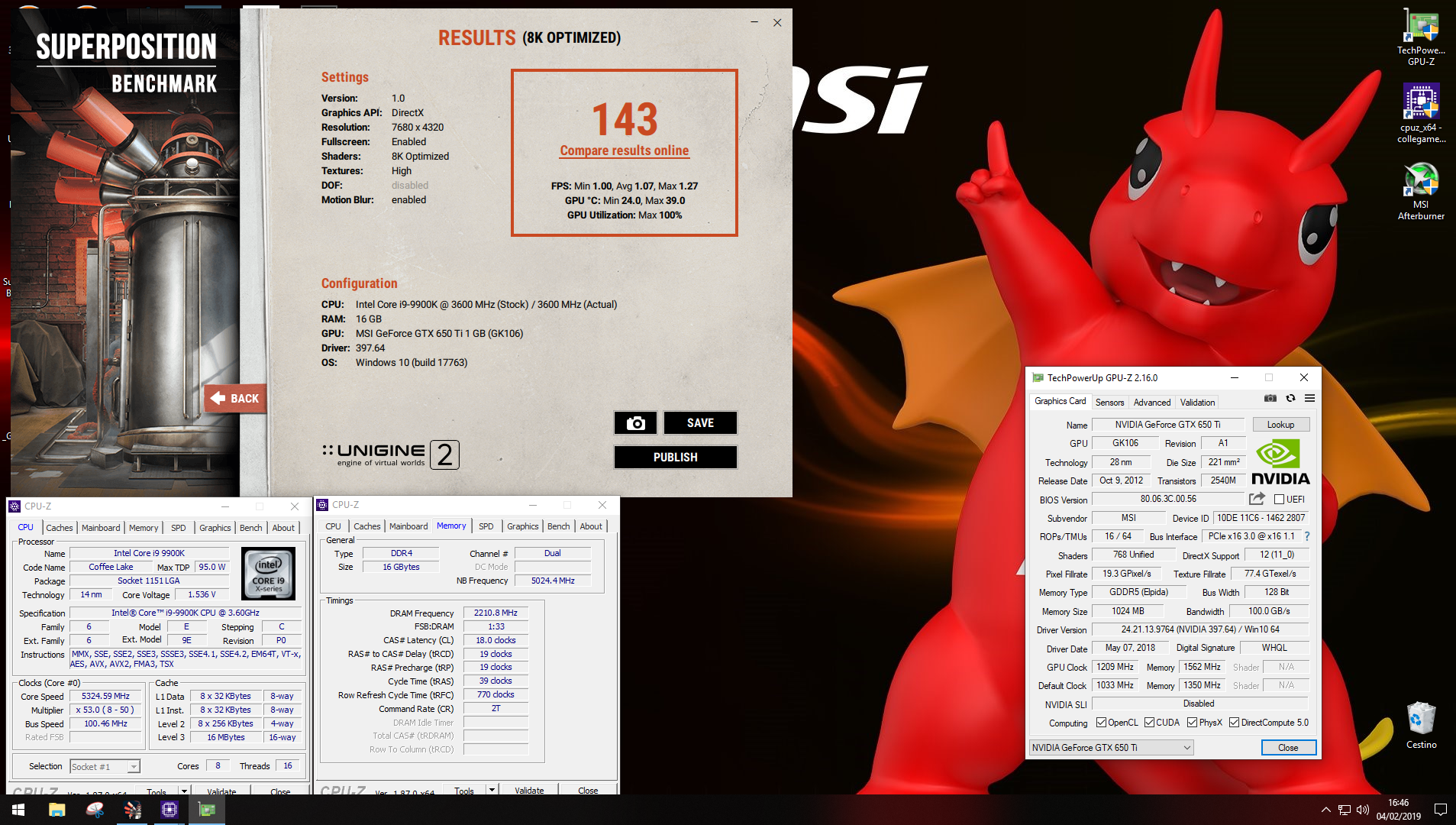The width and height of the screenshot is (1456, 825).
Task: Open Graphics tab in left CPU-Z window
Action: point(215,528)
